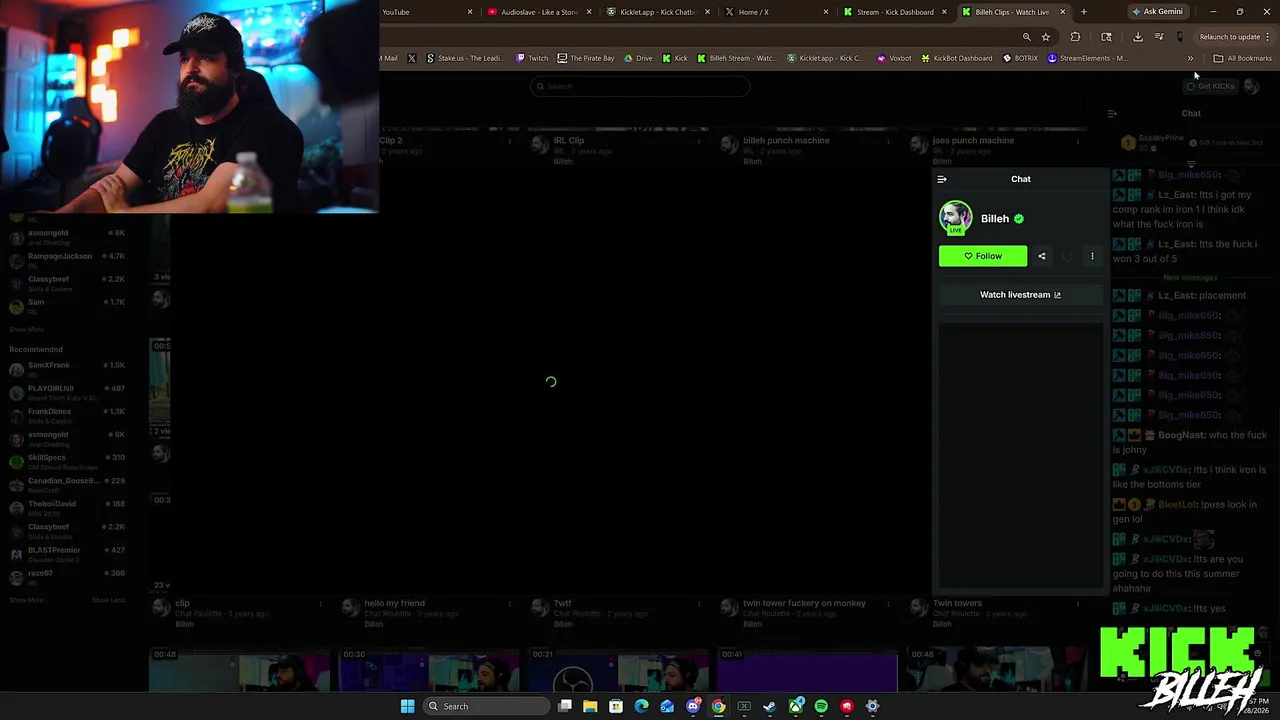Screen dimensions: 1280x720
Task: Open The Pirate Bay bookmark
Action: point(586,58)
